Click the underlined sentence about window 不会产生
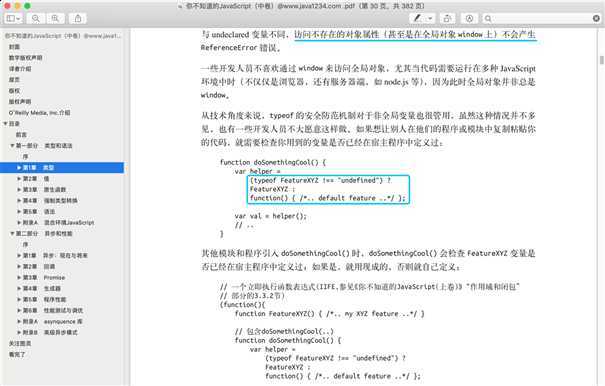 pyautogui.click(x=415, y=34)
